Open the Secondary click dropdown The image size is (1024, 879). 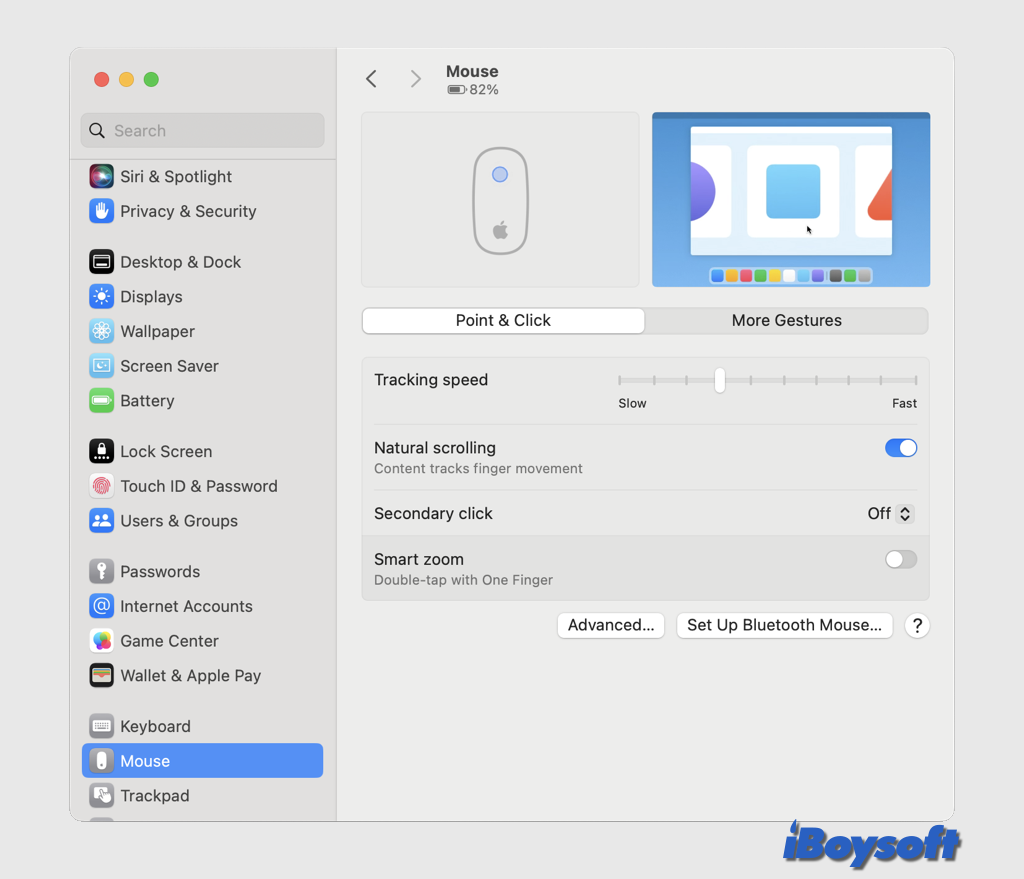(x=890, y=514)
